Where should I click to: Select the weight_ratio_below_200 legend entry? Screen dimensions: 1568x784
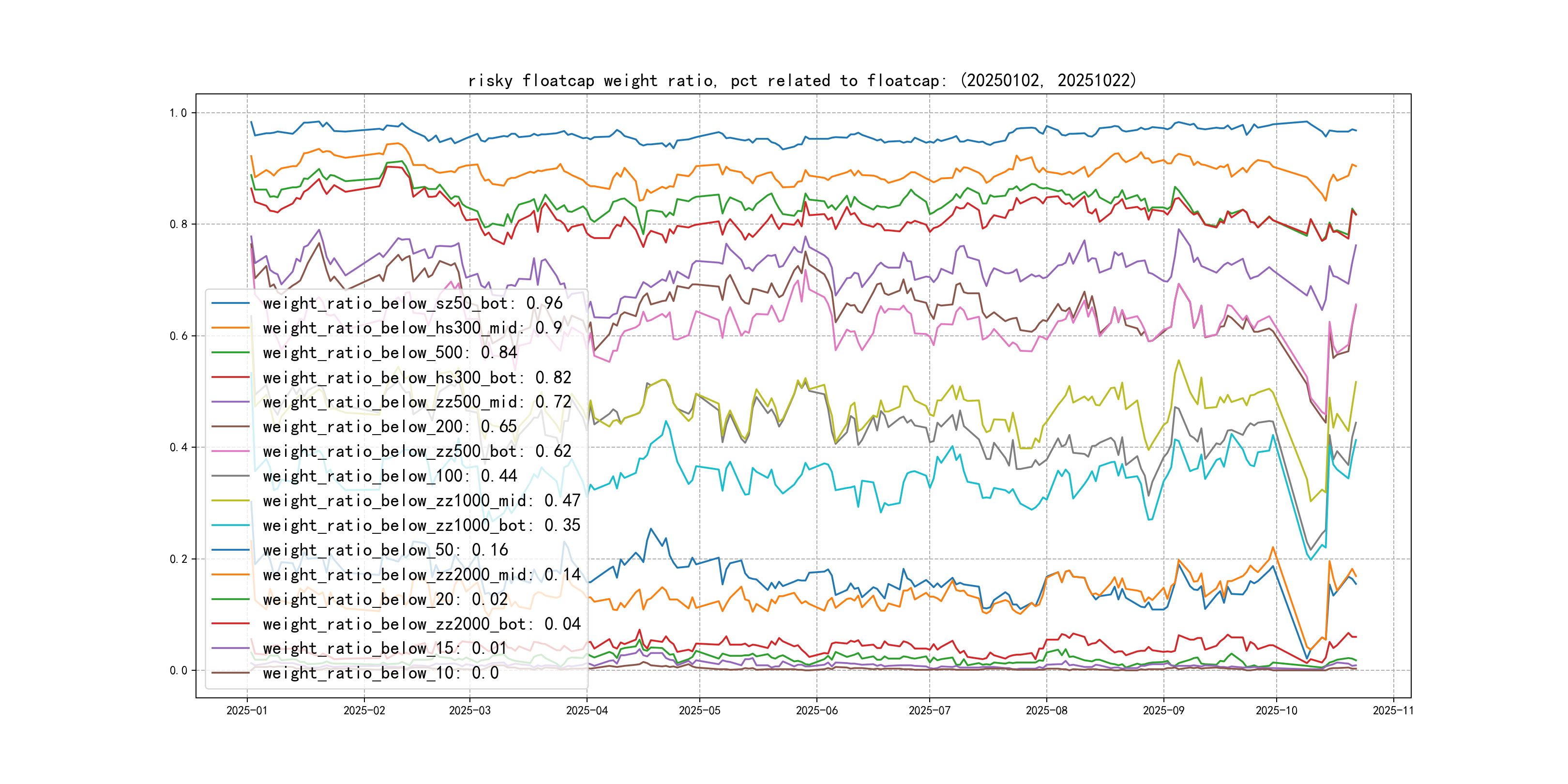click(390, 427)
